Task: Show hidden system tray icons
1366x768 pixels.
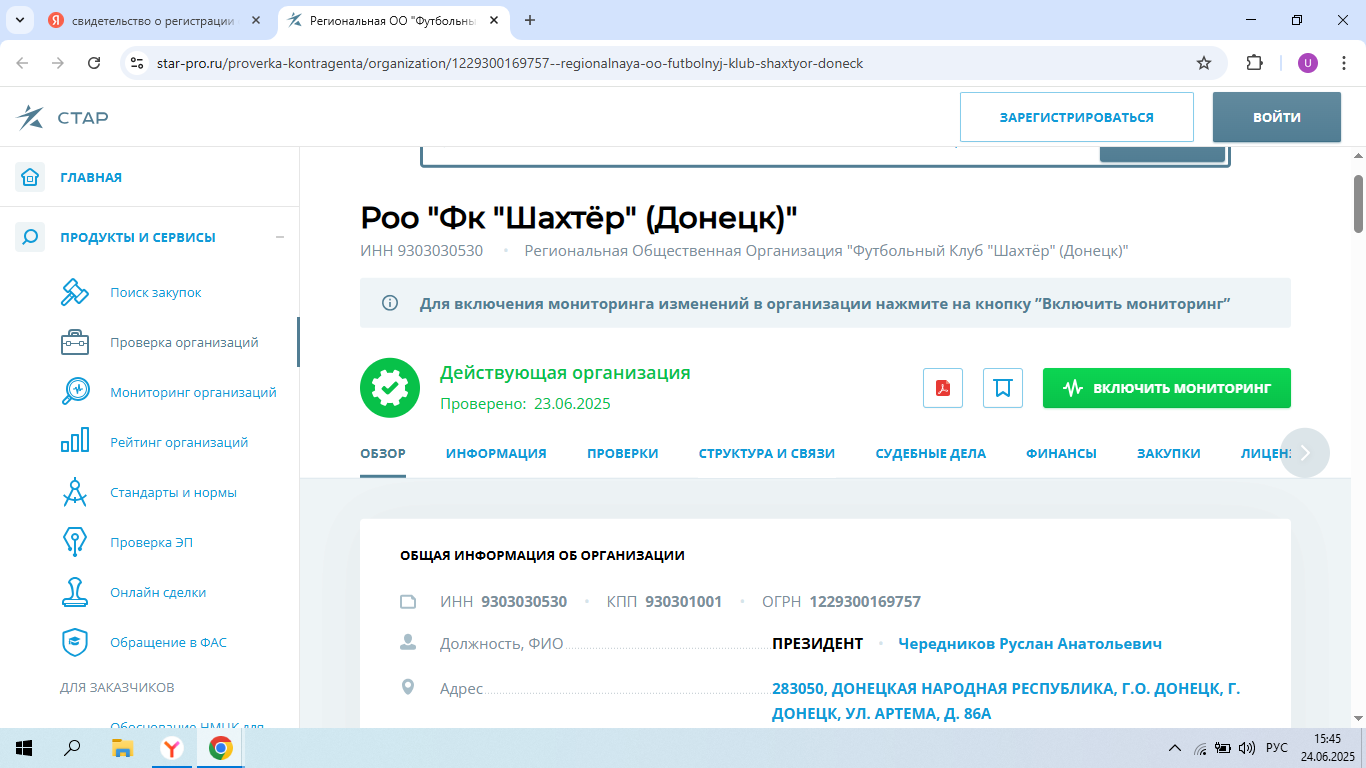Action: click(x=1175, y=748)
